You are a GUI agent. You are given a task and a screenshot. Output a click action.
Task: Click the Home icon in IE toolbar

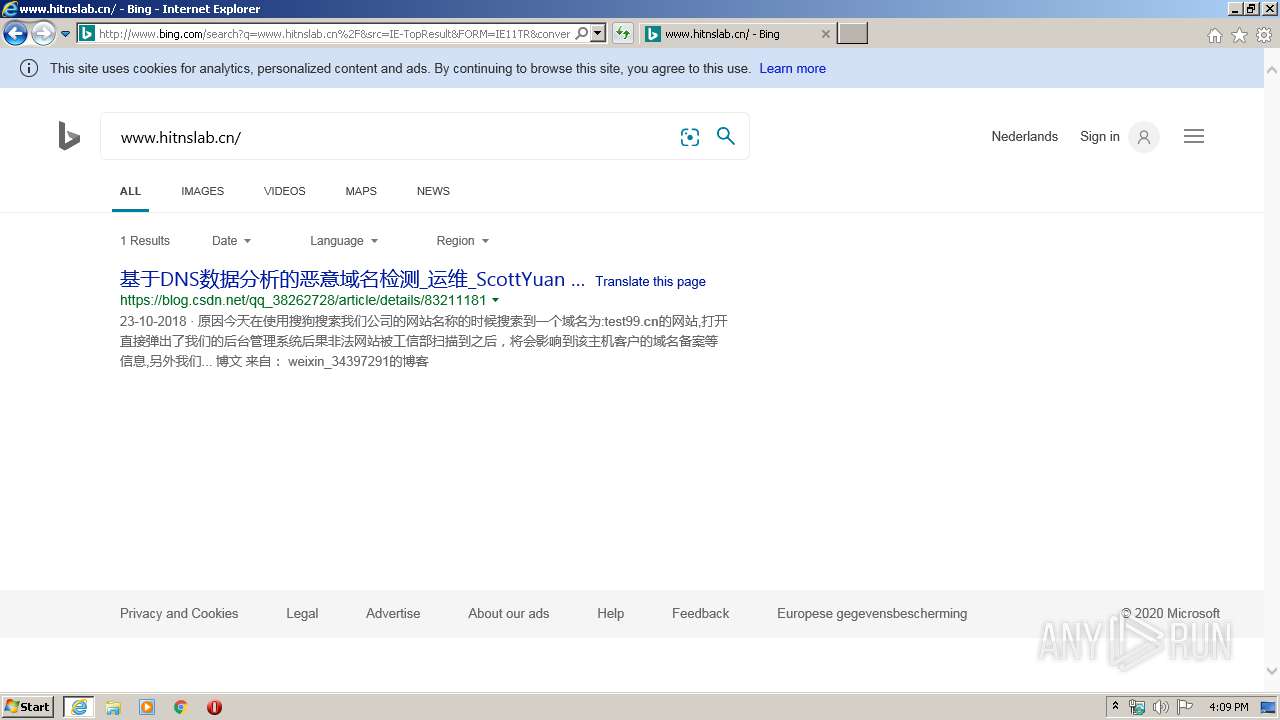1214,35
